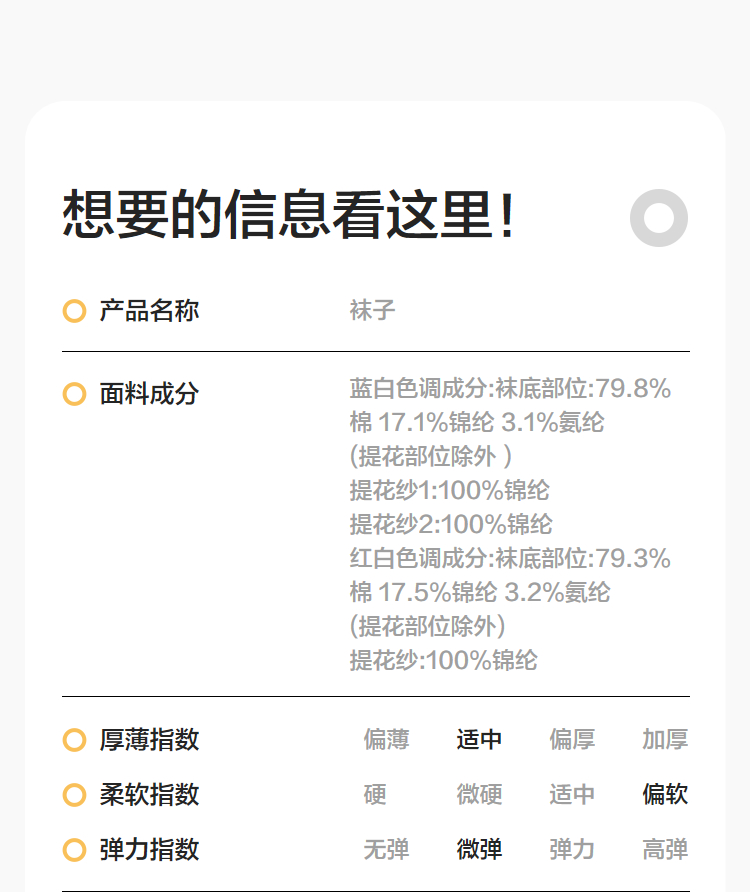Click the 面料成分 label
Screen dimensions: 750x892
coord(149,394)
